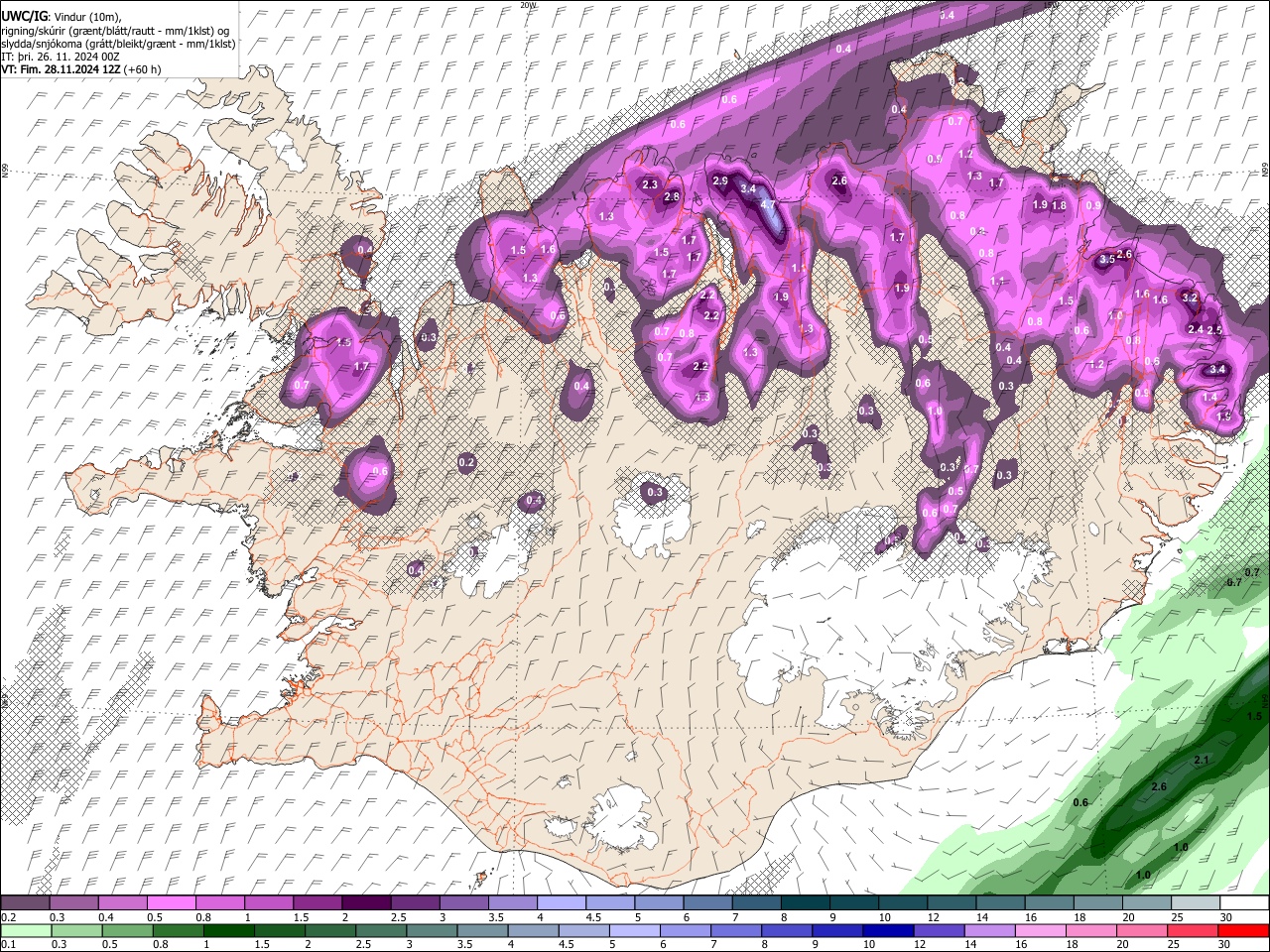1270x952 pixels.
Task: Click the 20W longitude label at top
Action: [530, 5]
